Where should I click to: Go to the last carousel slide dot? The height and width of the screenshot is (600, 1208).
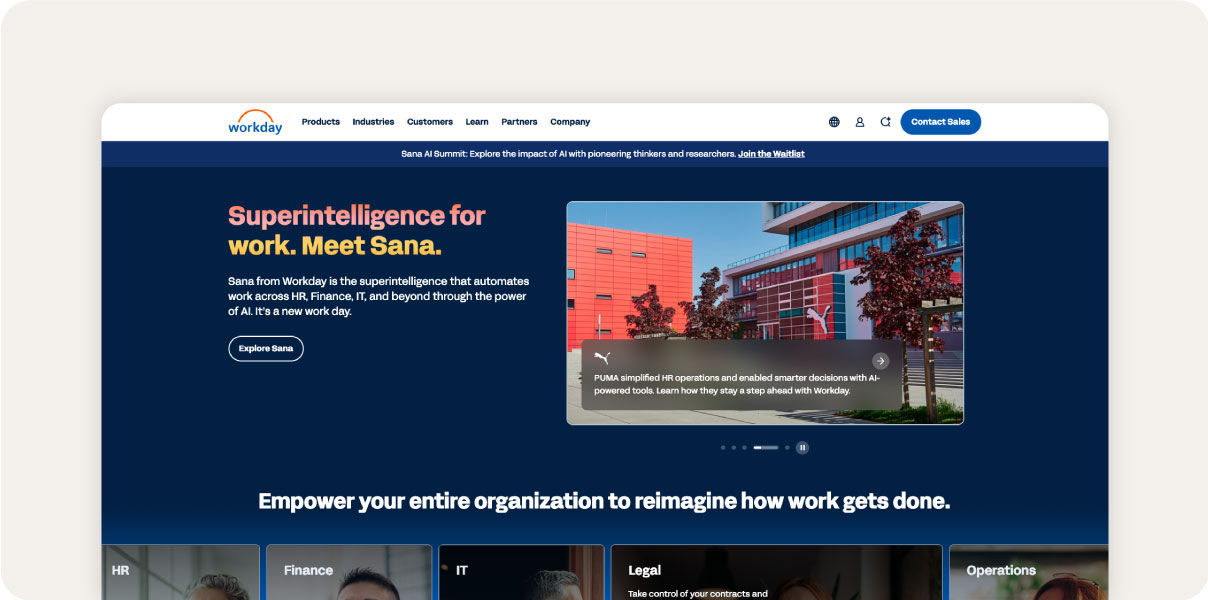point(787,448)
